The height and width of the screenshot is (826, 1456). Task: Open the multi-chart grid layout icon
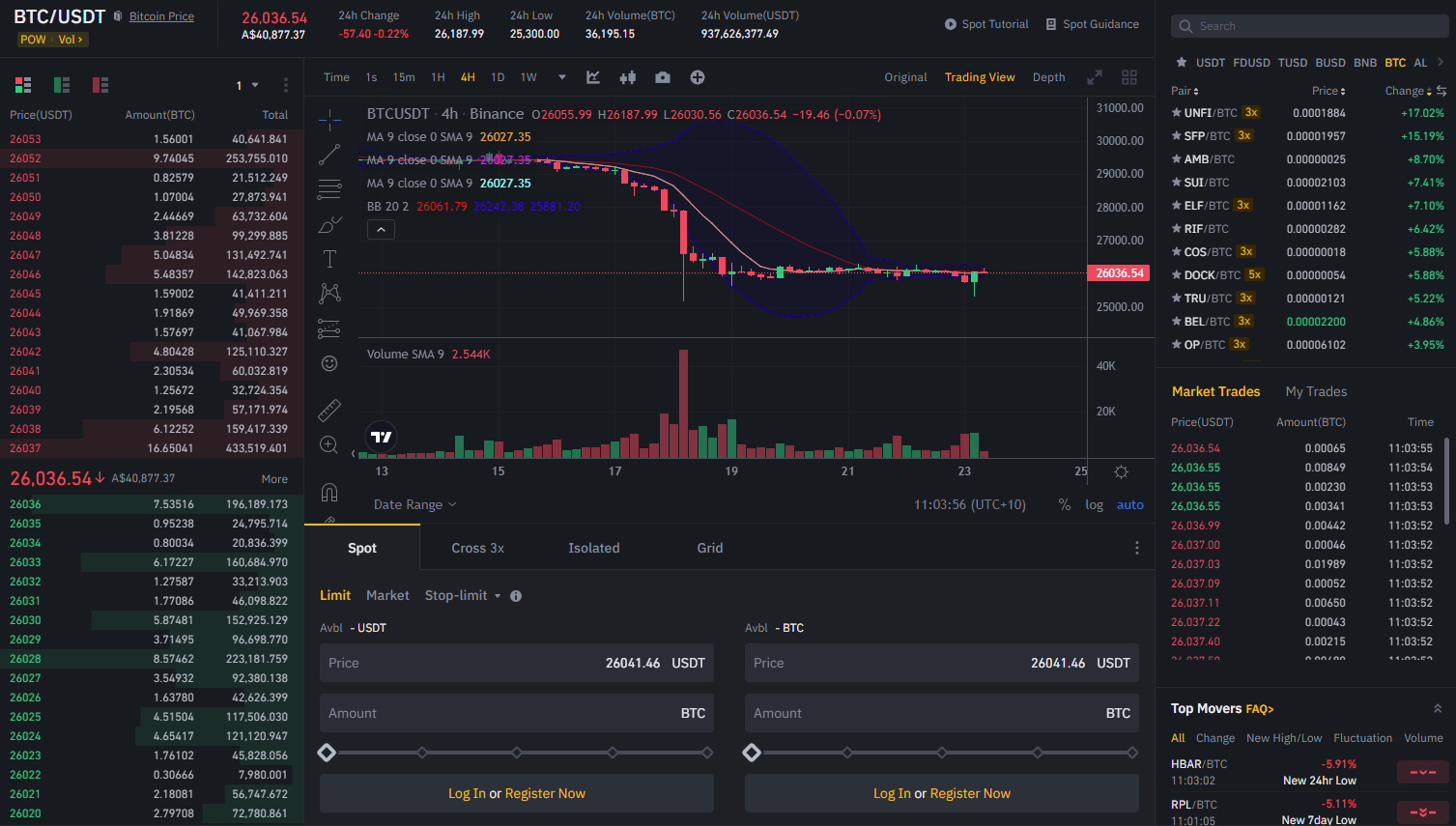tap(1129, 77)
